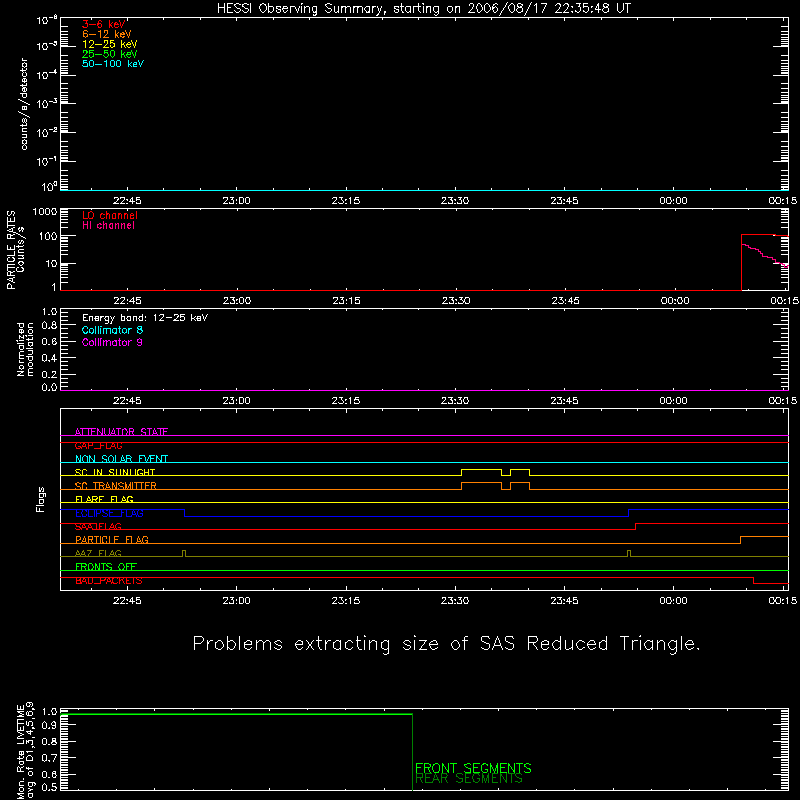Image resolution: width=800 pixels, height=800 pixels.
Task: Click the ATTENUATOR_STATE flag label
Action: pos(121,432)
